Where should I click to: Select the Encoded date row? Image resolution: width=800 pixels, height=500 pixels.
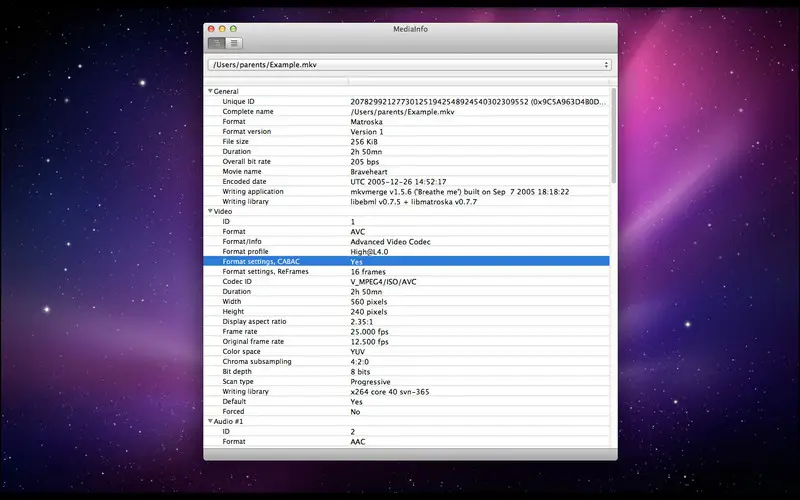point(406,181)
